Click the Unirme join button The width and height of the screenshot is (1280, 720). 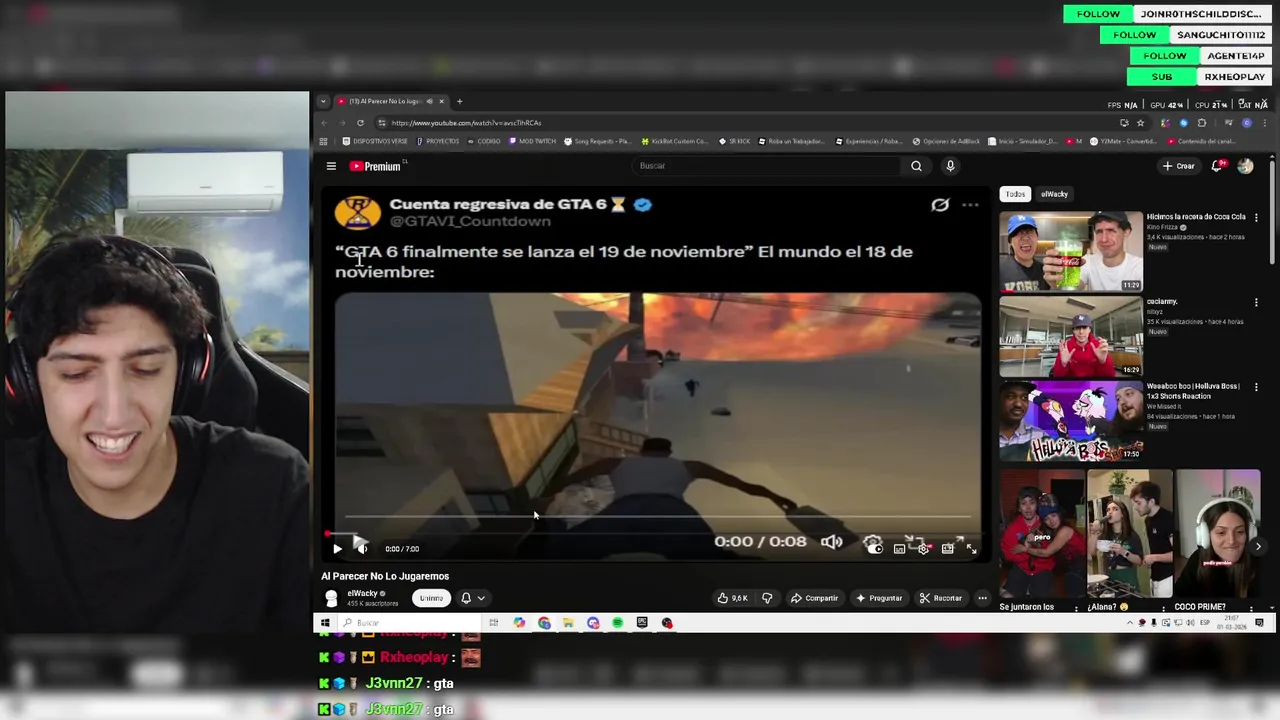431,598
